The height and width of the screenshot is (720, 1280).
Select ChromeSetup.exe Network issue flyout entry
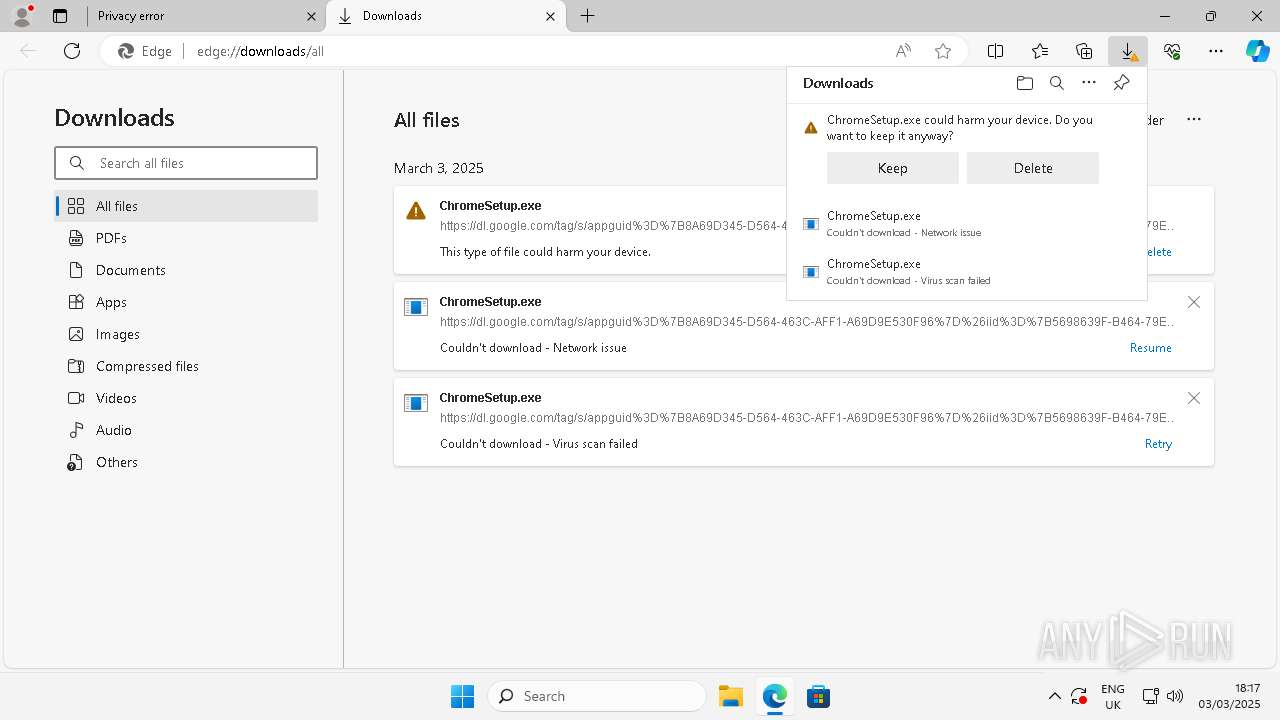[x=967, y=224]
